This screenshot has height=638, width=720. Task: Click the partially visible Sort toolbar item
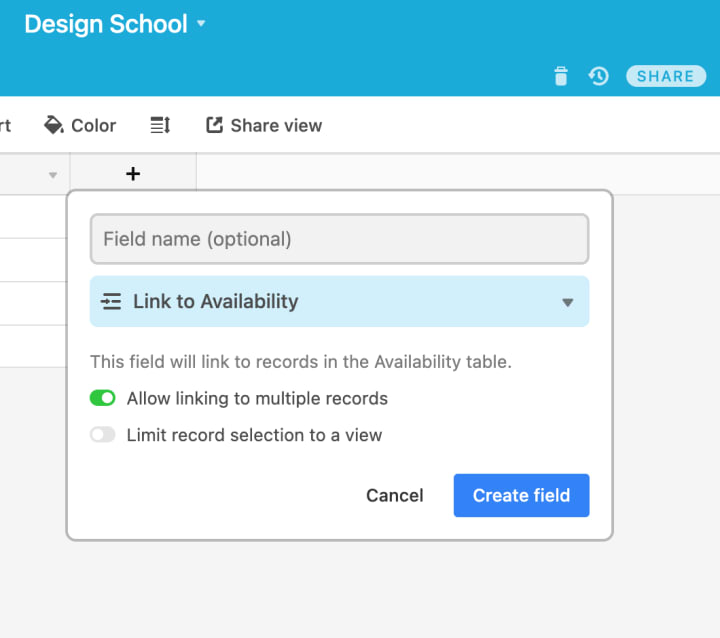[x=5, y=125]
